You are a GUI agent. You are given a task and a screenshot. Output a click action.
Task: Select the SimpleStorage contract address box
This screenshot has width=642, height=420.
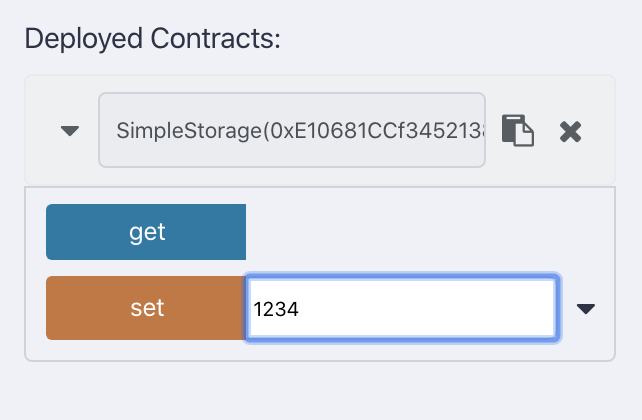pos(291,131)
